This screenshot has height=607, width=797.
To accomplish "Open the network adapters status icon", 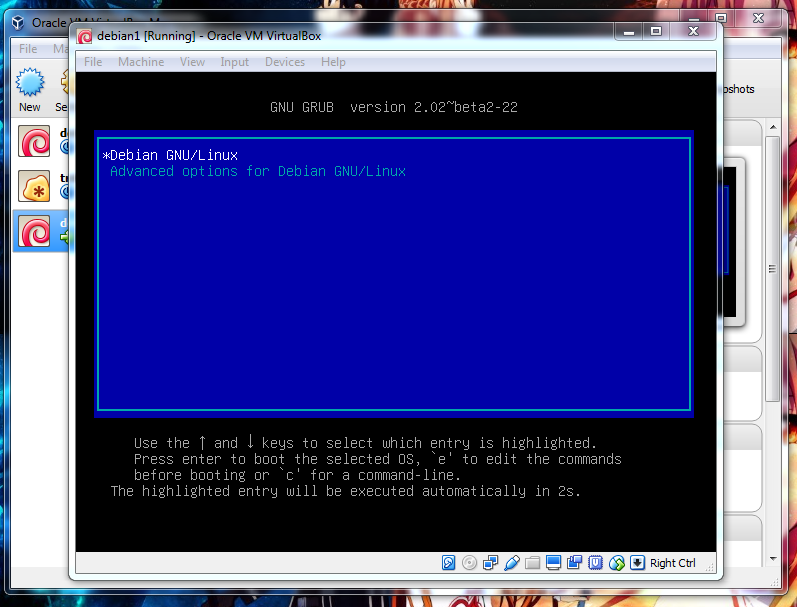I will [491, 563].
